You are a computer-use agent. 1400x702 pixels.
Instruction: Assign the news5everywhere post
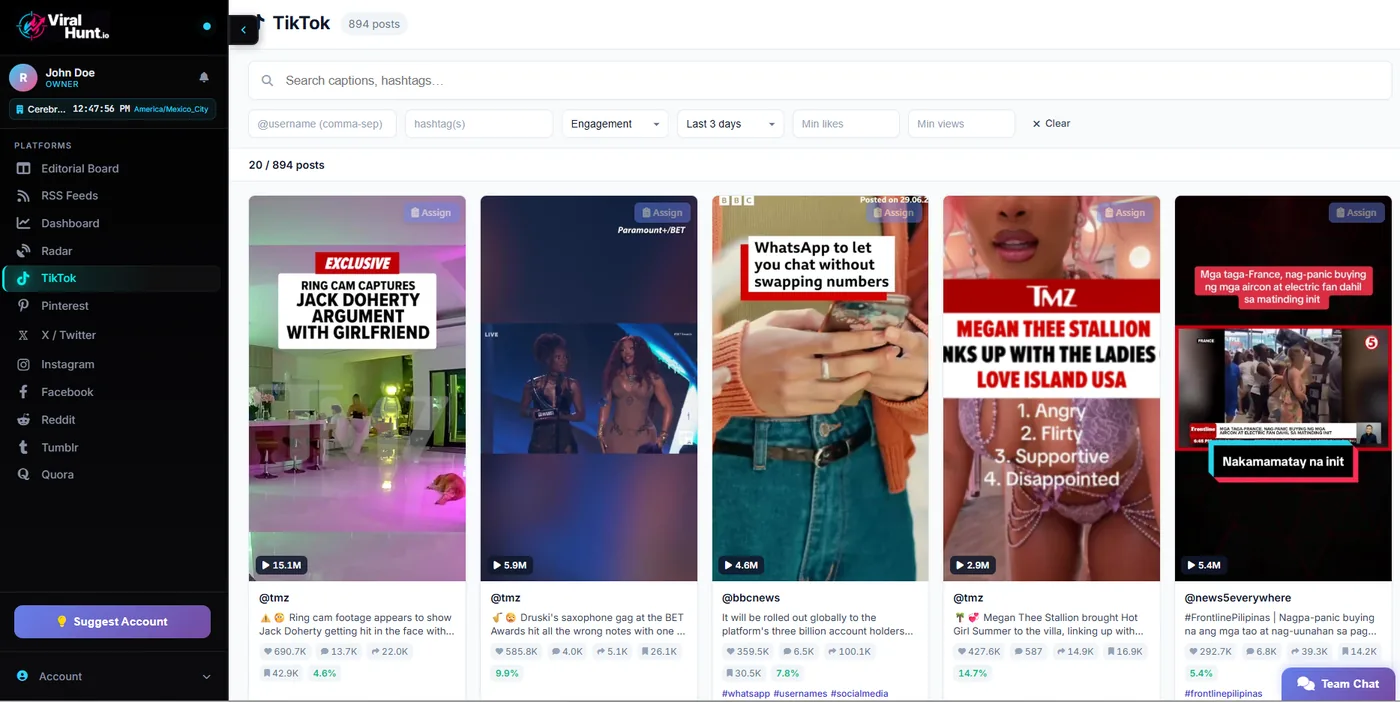click(x=1356, y=212)
